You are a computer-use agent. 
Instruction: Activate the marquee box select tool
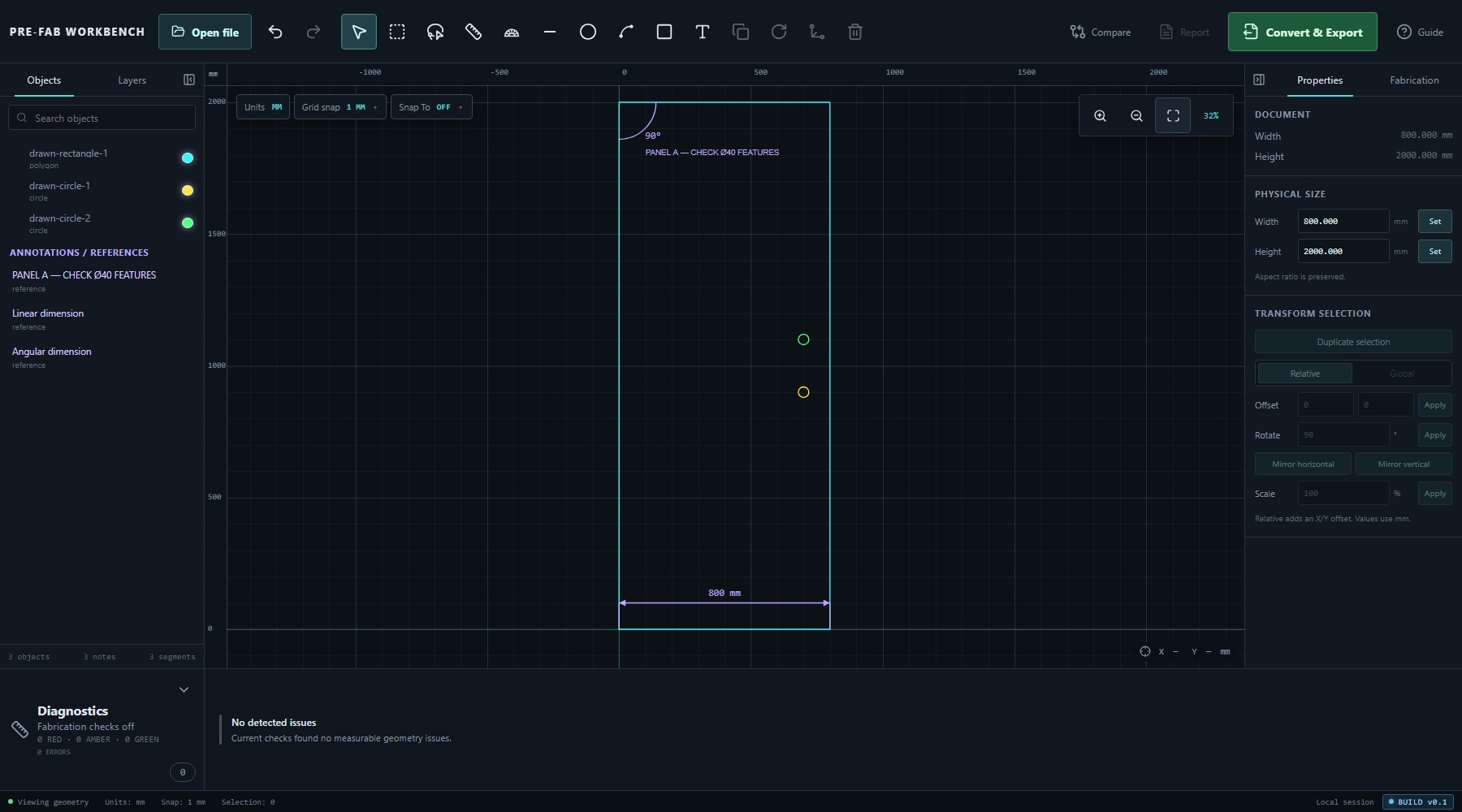point(397,32)
